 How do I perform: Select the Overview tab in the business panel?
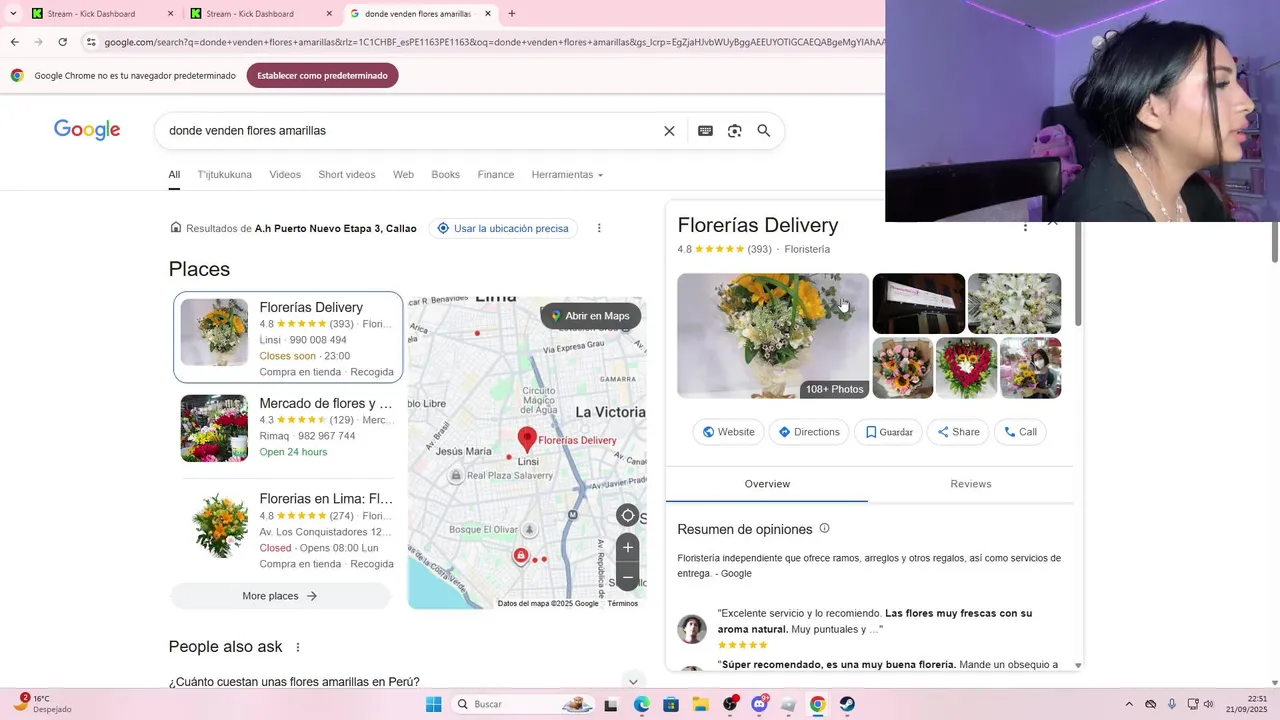767,484
